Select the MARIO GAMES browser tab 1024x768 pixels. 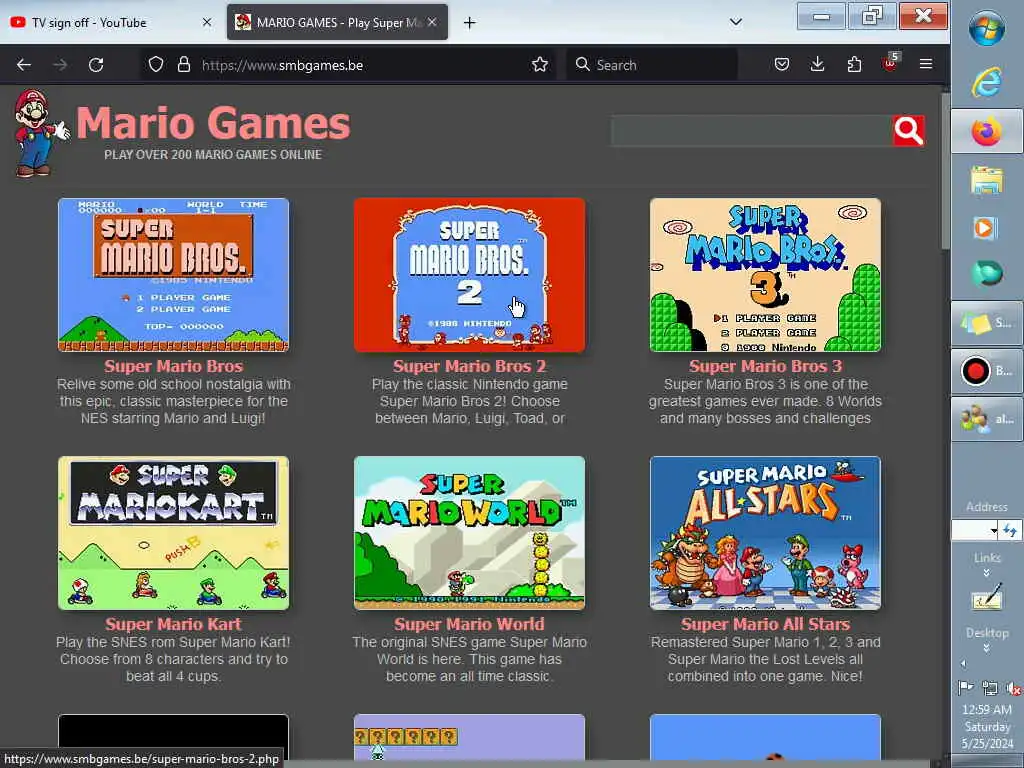[x=337, y=22]
